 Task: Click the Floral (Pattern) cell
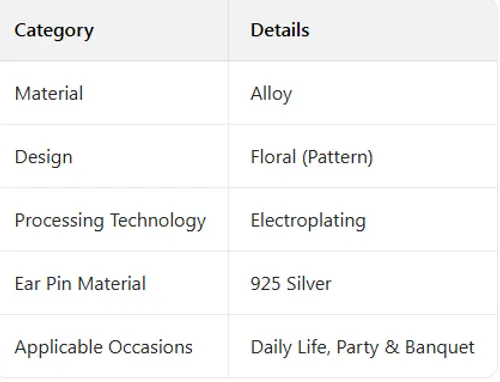click(x=312, y=157)
